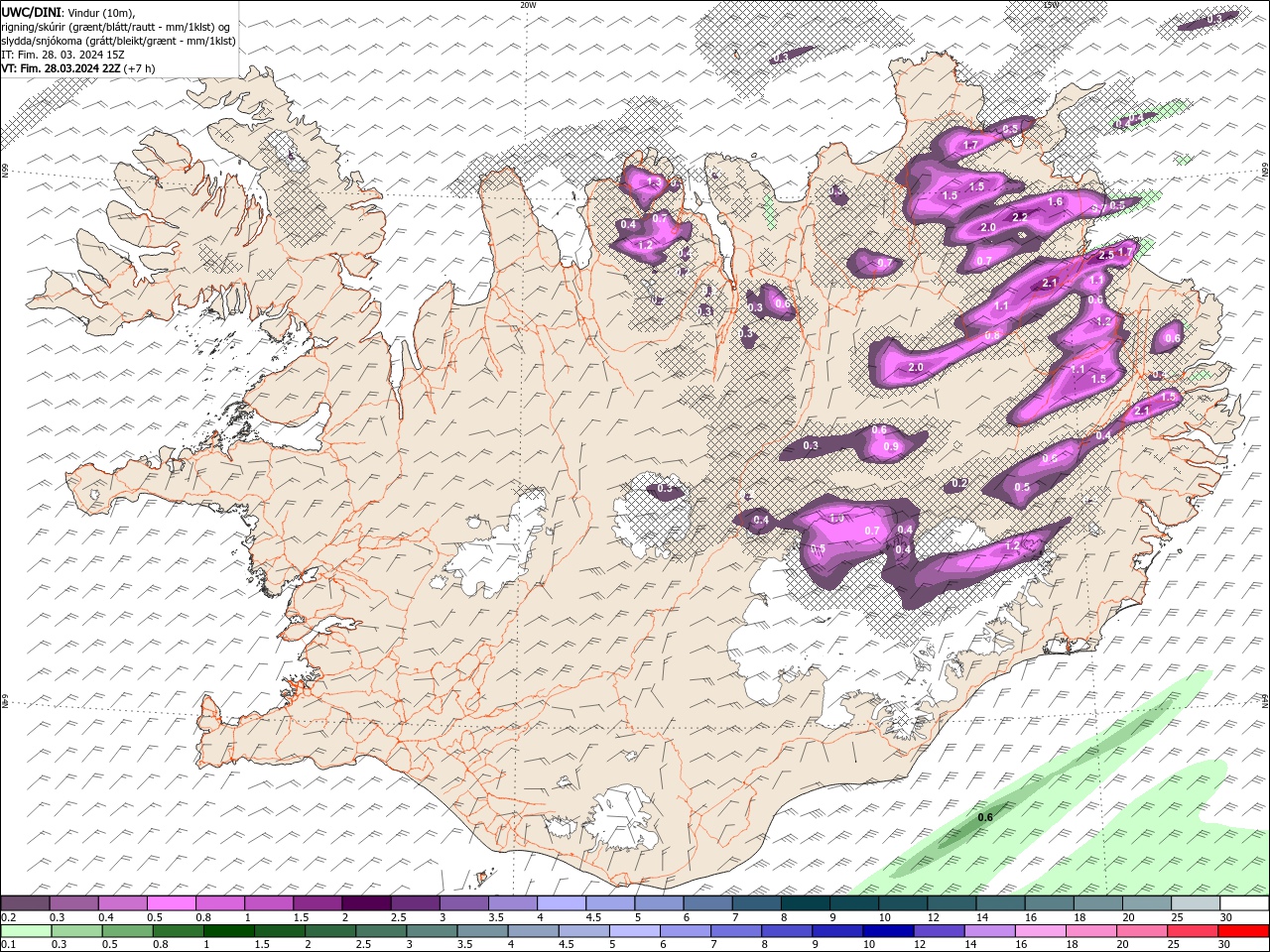Select bright pink 0.5 snow legend swatch
The image size is (1270, 952).
point(171,903)
